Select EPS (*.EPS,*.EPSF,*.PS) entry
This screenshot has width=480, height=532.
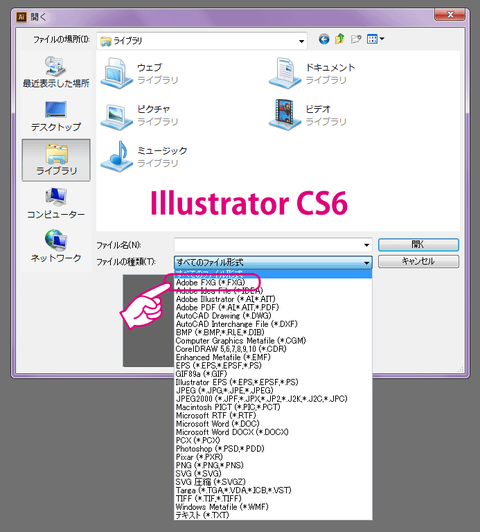coord(273,365)
